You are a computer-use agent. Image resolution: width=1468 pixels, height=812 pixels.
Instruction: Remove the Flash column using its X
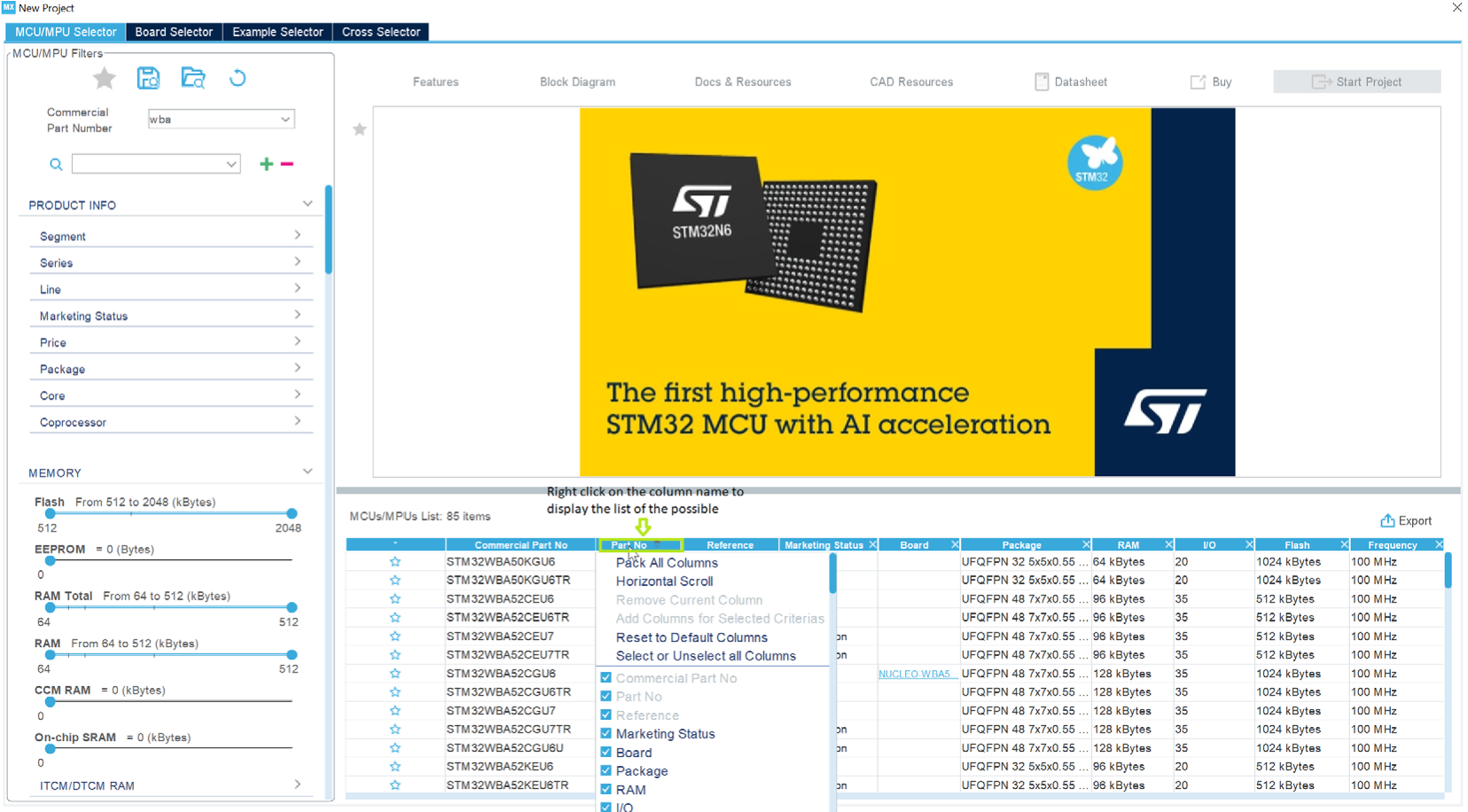(1344, 545)
